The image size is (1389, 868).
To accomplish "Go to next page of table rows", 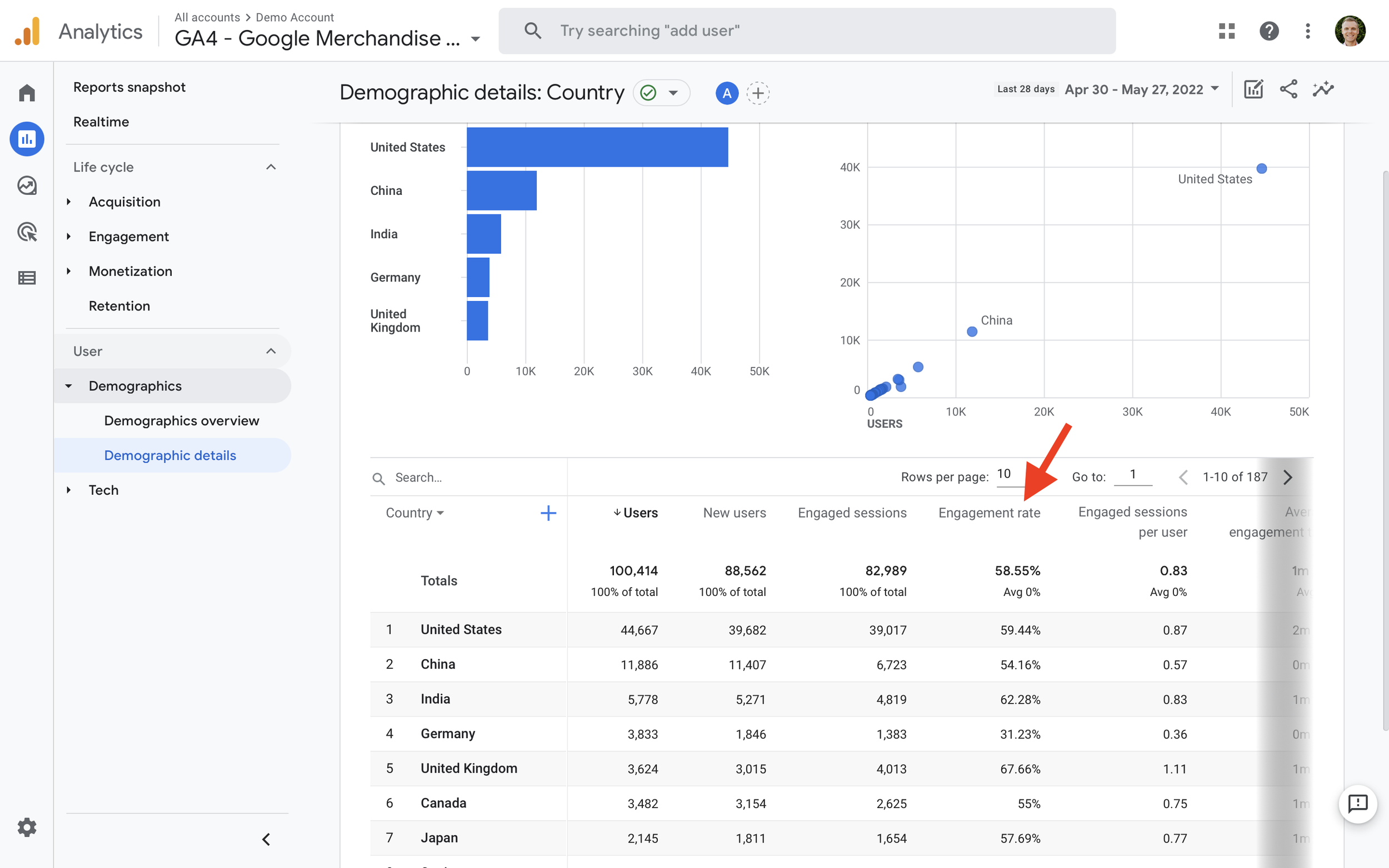I will click(1288, 477).
